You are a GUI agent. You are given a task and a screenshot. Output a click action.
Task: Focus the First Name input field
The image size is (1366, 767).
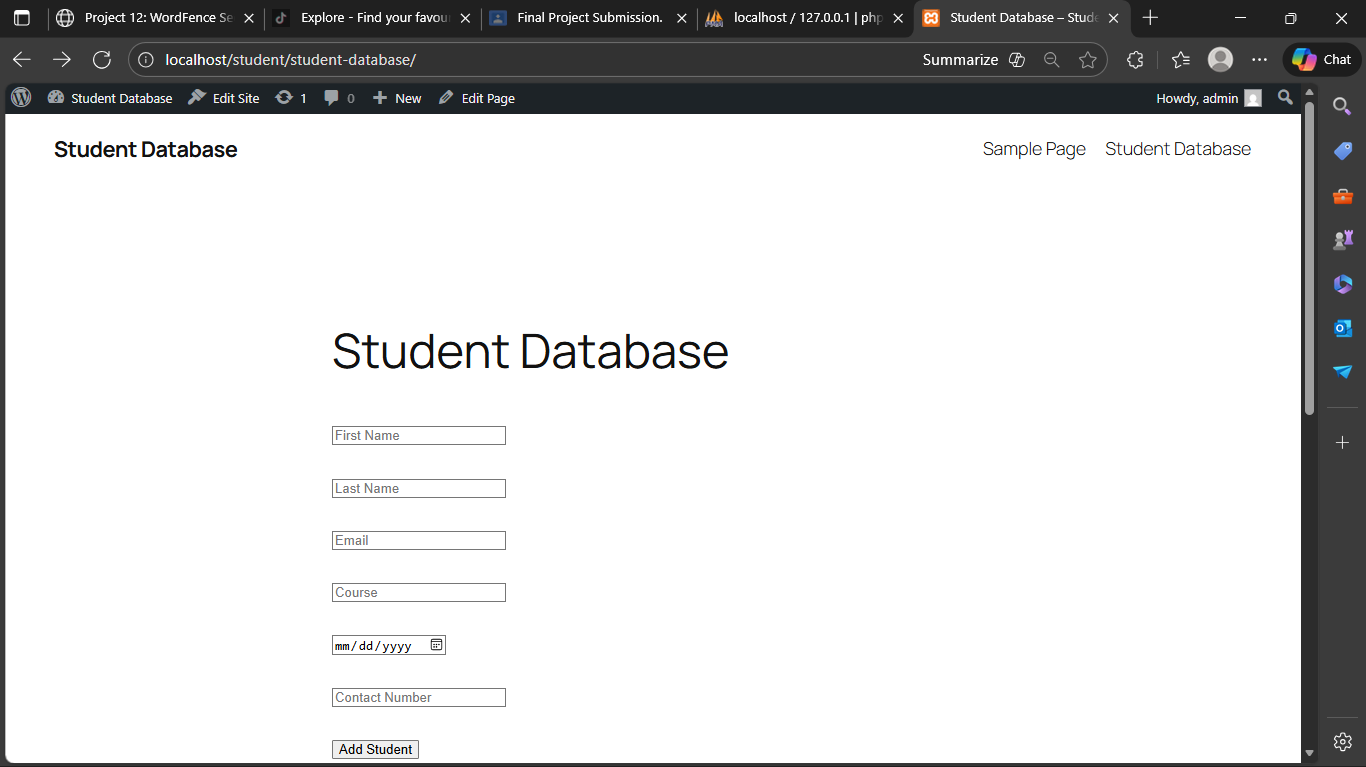[418, 436]
